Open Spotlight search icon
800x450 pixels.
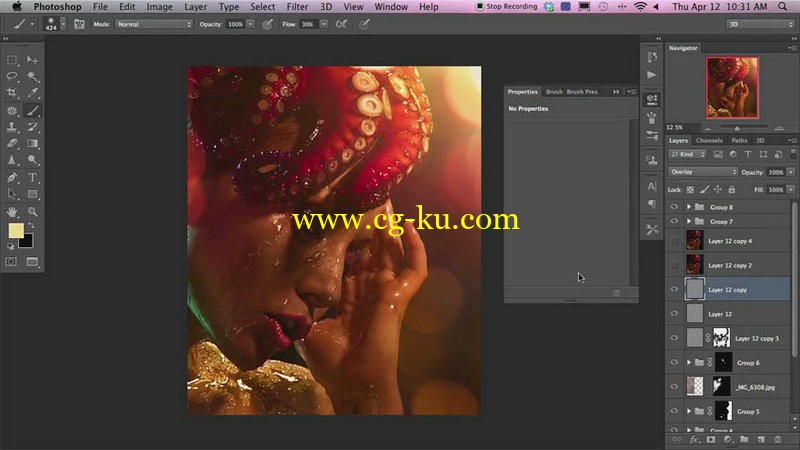point(782,7)
